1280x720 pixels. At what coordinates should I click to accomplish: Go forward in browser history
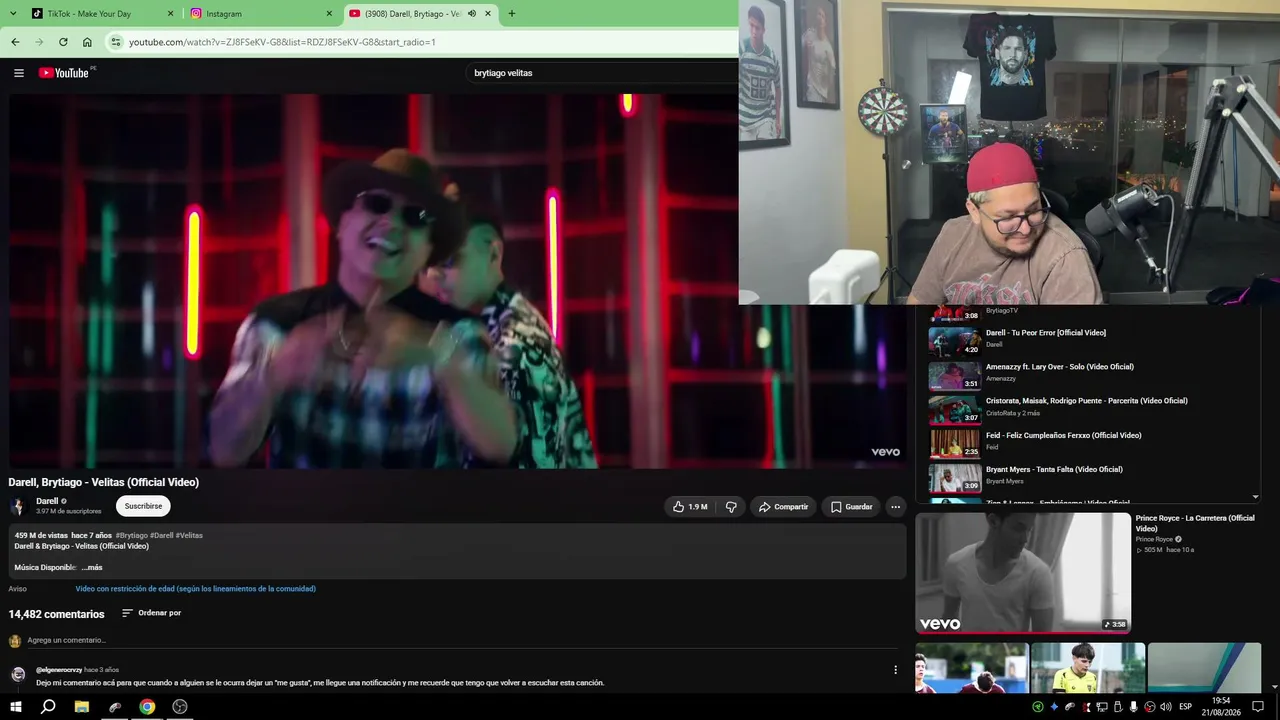coord(39,42)
